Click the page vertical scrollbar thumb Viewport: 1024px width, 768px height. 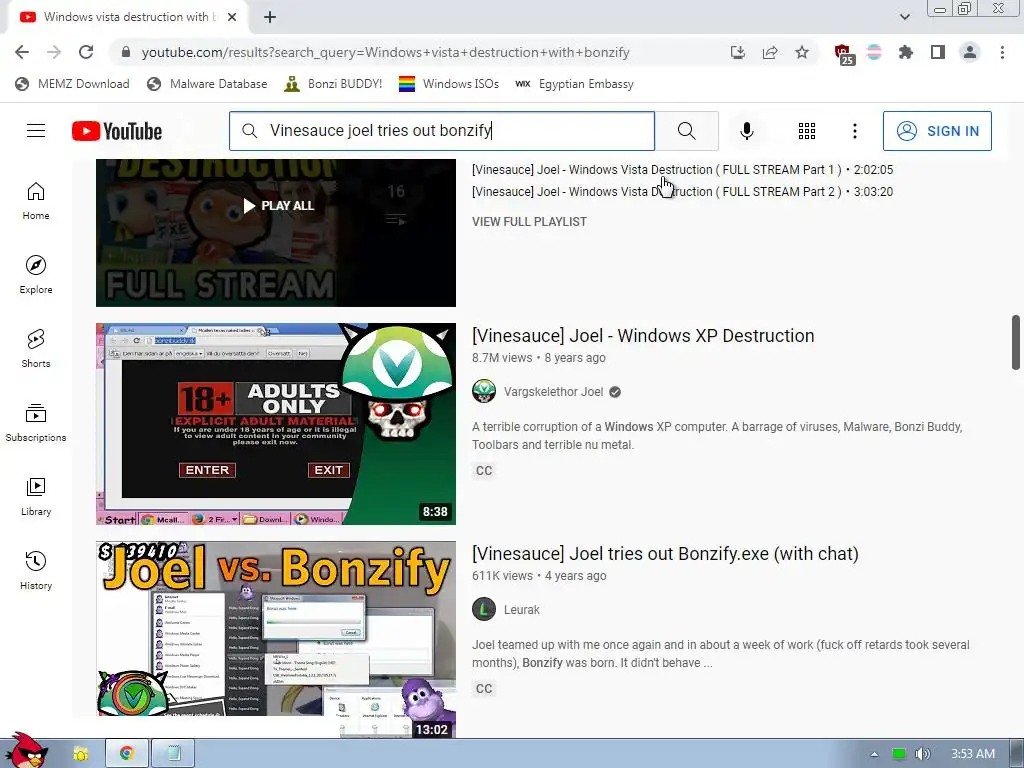tap(1016, 342)
